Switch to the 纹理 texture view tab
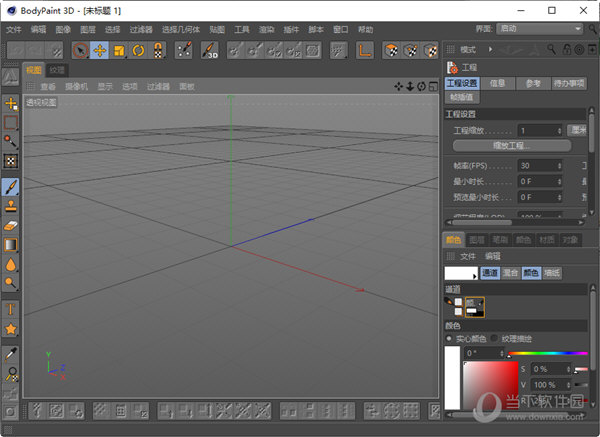600x437 pixels. [x=57, y=70]
